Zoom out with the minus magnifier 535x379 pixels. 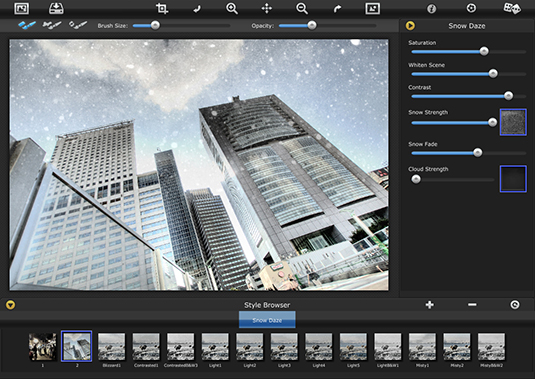pos(302,8)
